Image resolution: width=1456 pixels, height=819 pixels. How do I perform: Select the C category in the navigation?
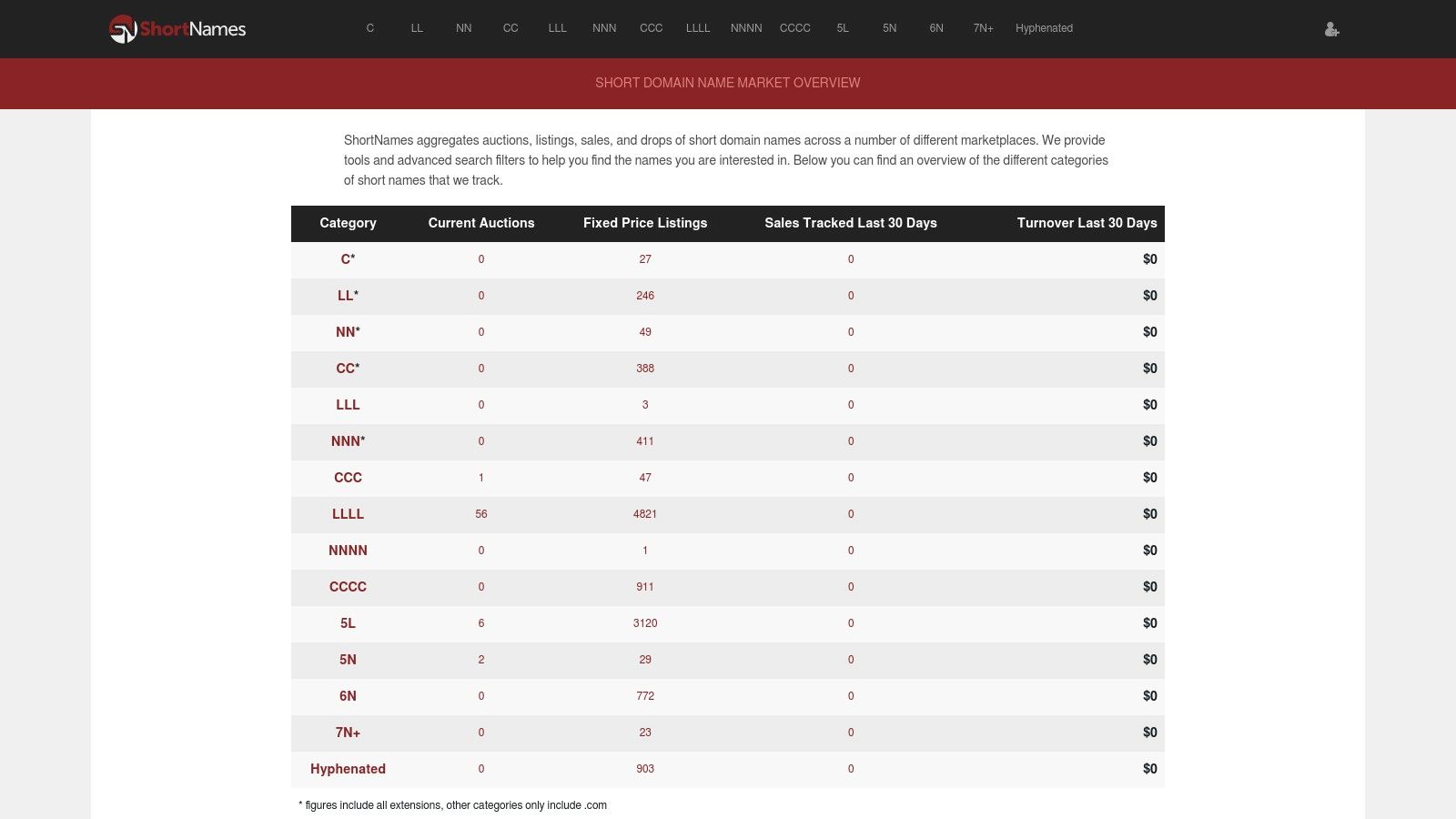(x=370, y=28)
